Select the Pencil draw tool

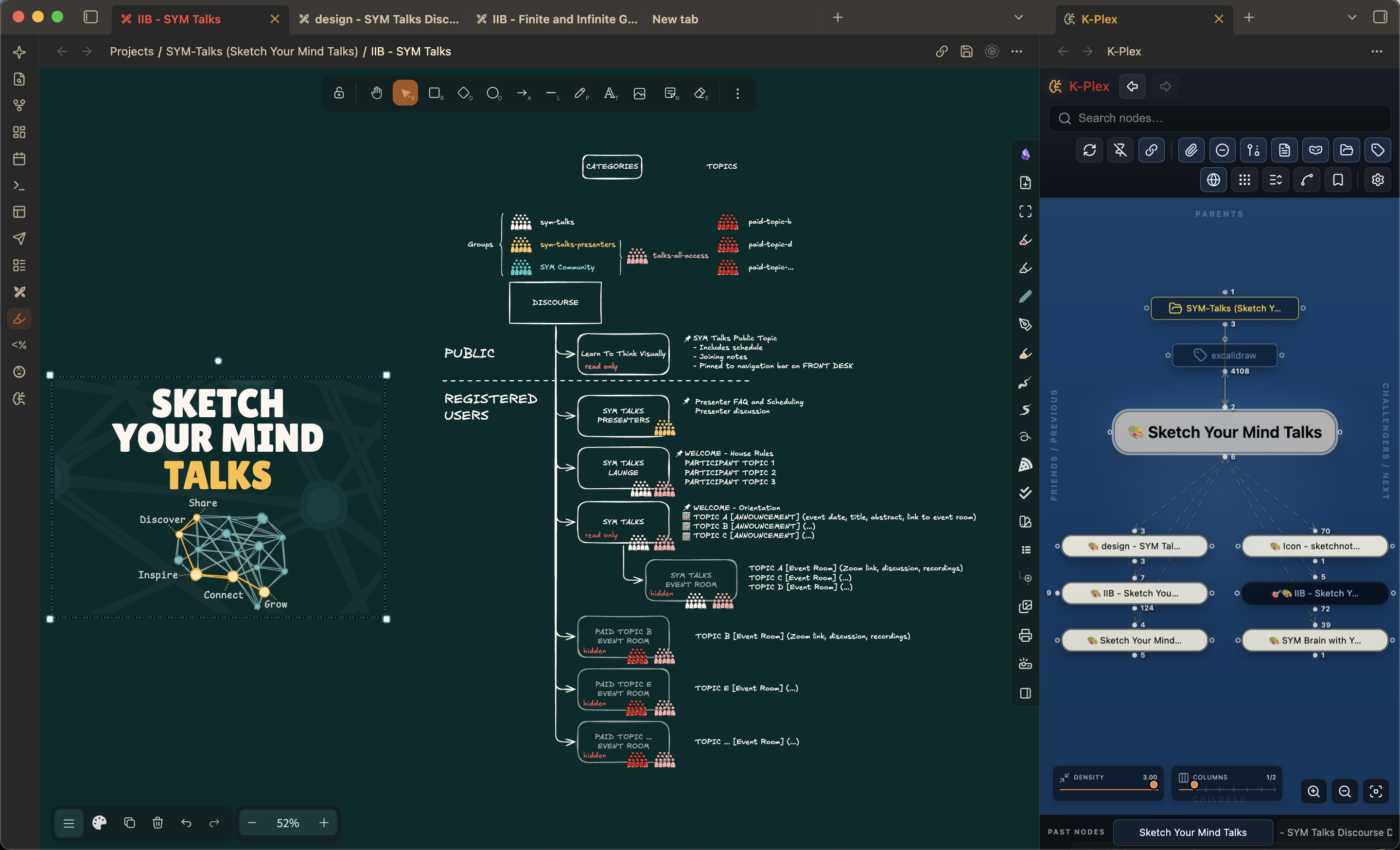click(x=581, y=93)
